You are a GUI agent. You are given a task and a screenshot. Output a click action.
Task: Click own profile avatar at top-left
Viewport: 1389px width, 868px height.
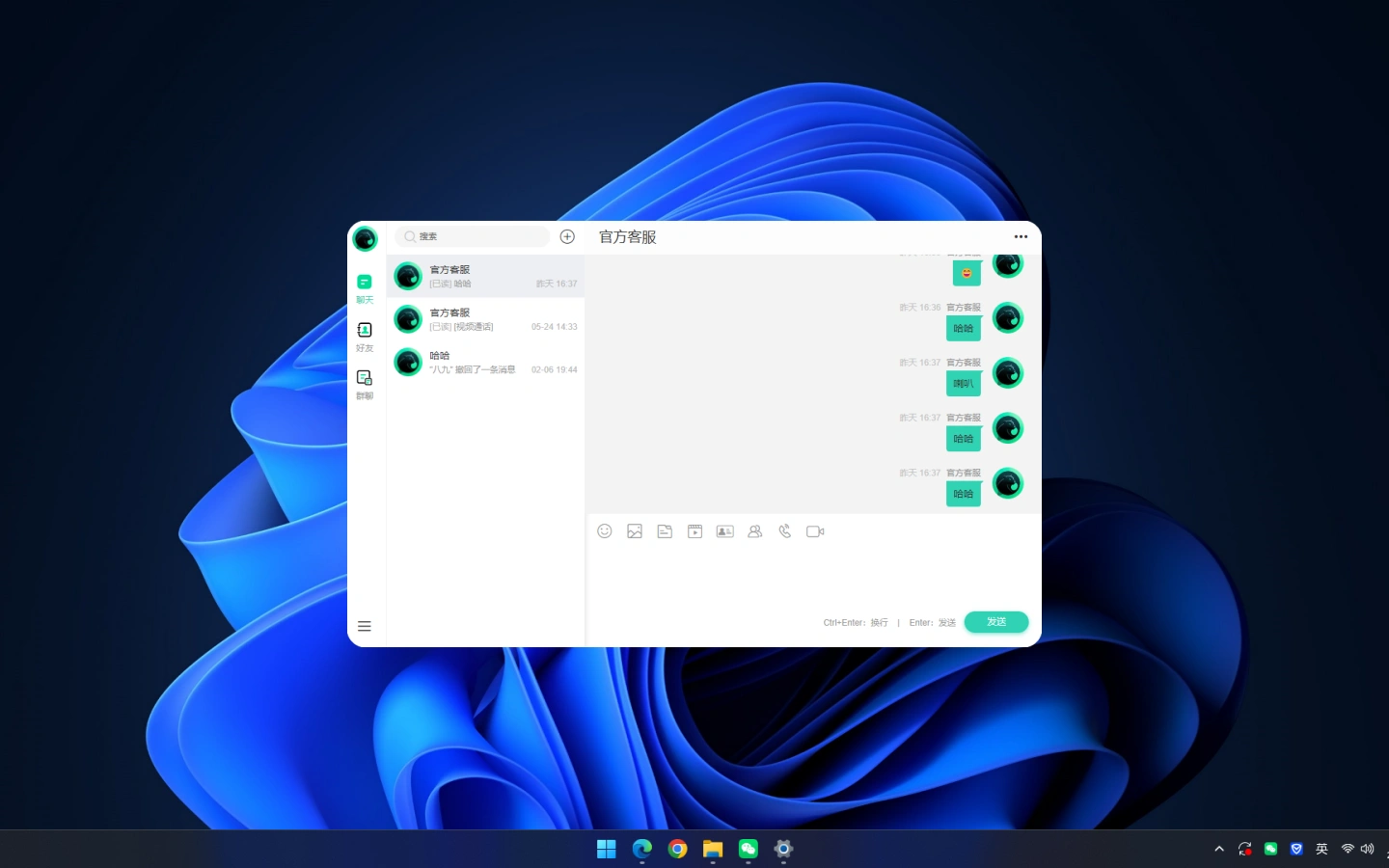pyautogui.click(x=365, y=238)
